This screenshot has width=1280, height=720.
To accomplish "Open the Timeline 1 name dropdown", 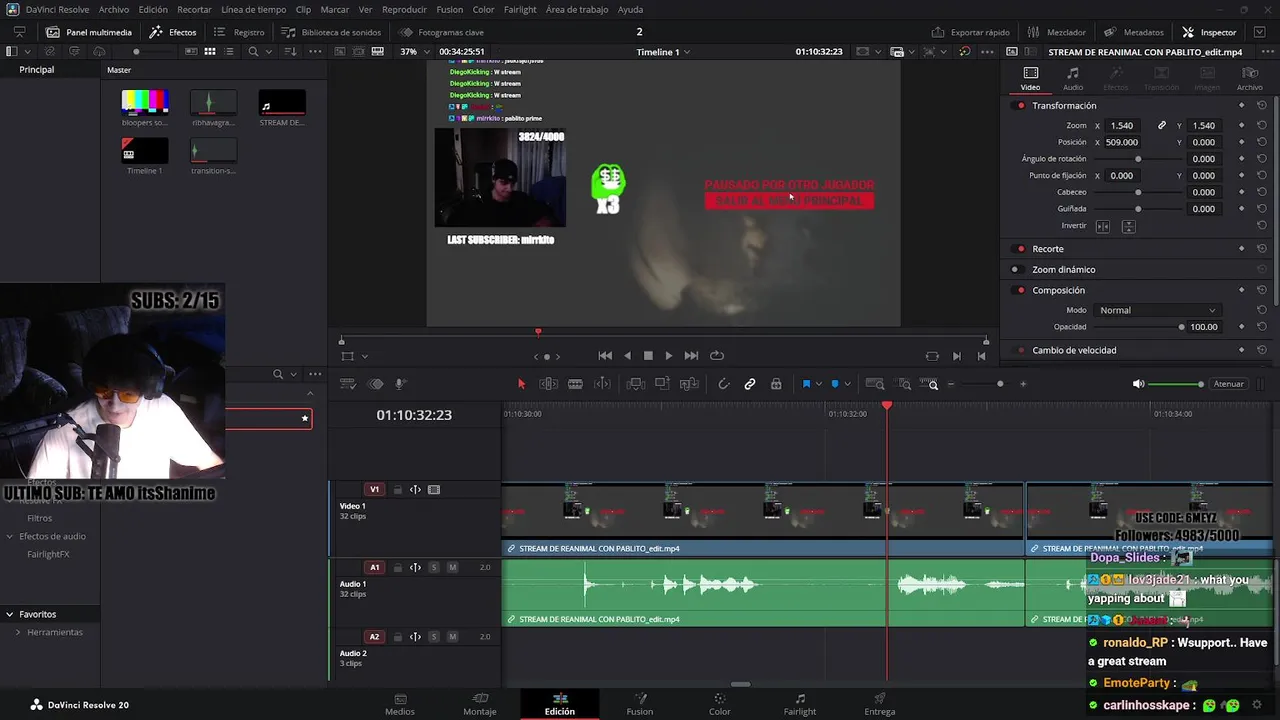I will click(x=662, y=52).
